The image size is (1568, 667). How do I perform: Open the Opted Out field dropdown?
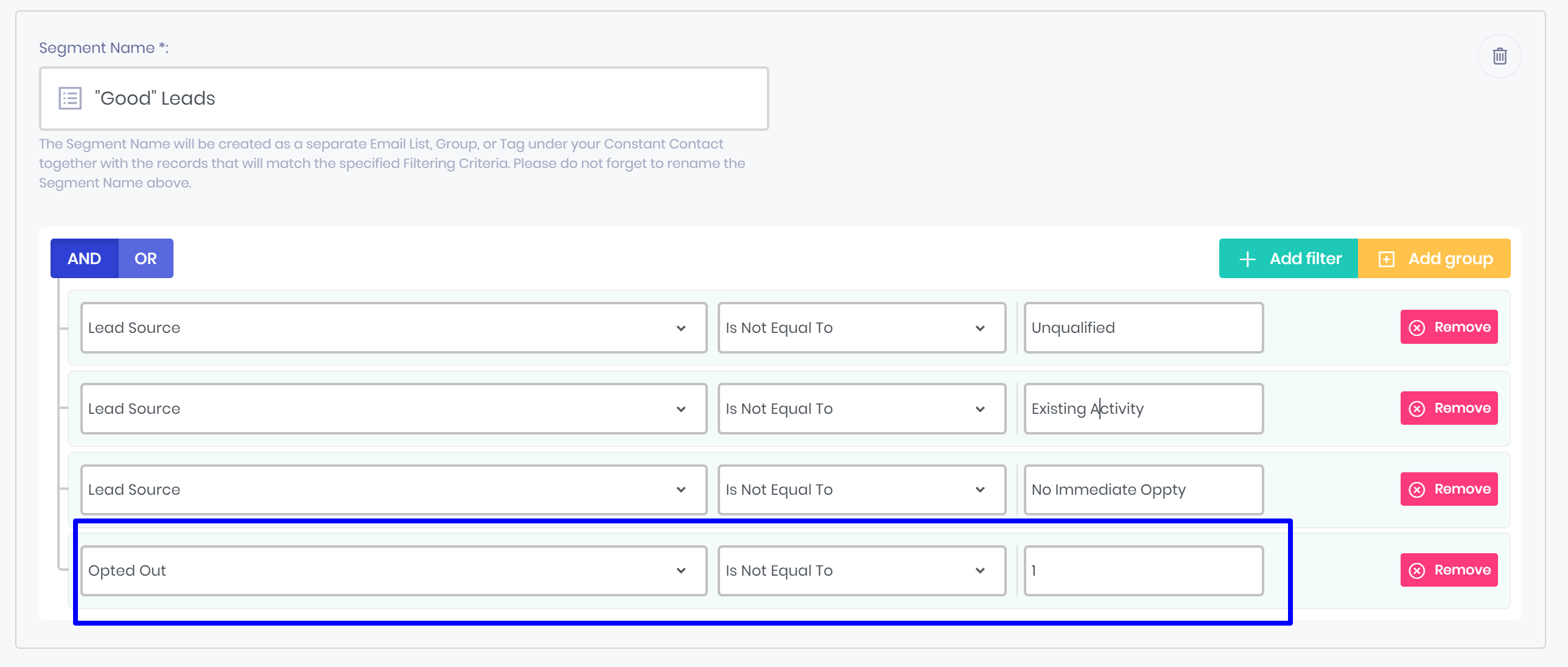point(394,570)
